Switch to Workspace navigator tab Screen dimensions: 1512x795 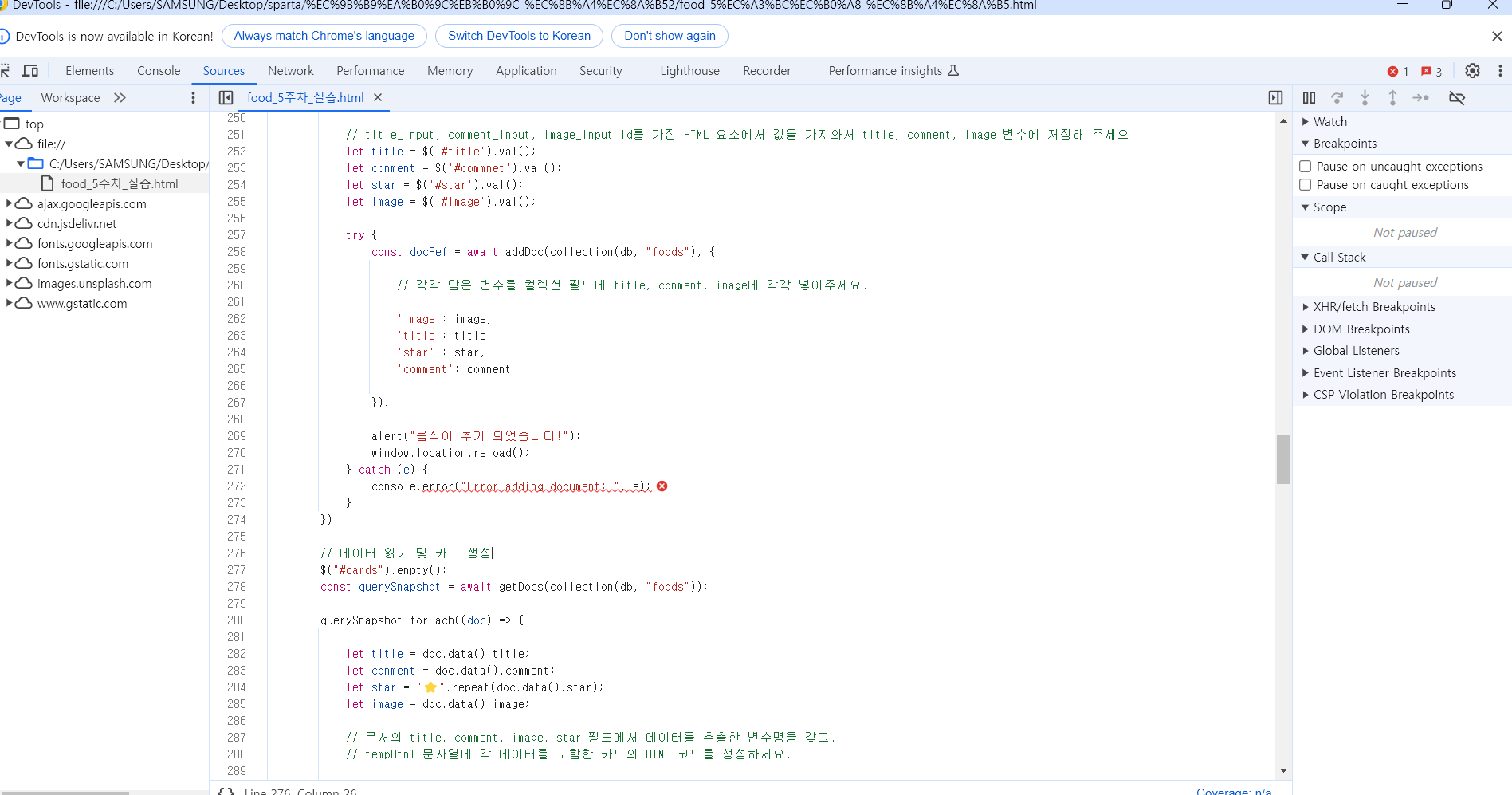click(x=70, y=98)
